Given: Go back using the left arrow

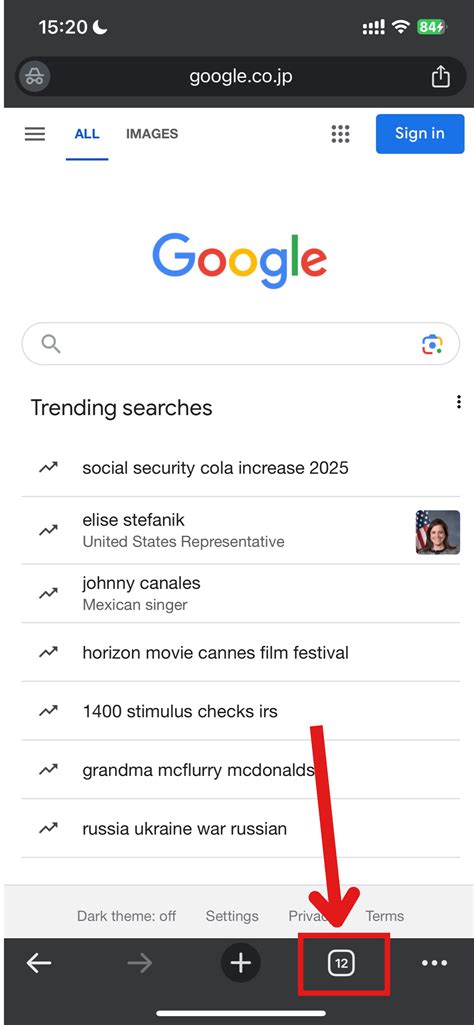Looking at the screenshot, I should click(x=39, y=963).
